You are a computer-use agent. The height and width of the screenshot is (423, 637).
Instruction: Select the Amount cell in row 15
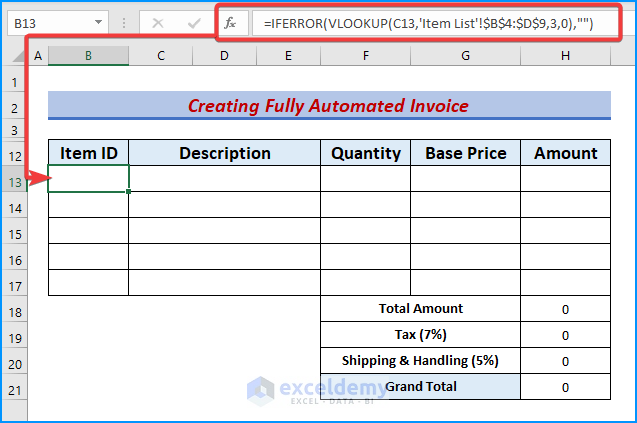566,230
